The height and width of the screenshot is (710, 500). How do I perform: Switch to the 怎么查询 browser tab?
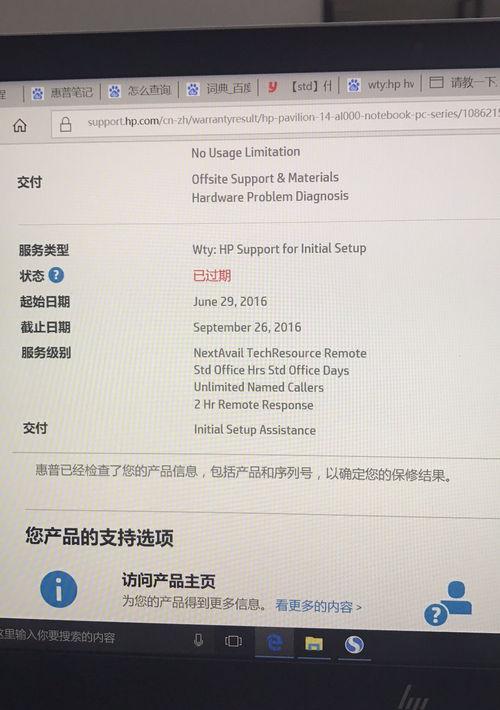click(x=139, y=91)
